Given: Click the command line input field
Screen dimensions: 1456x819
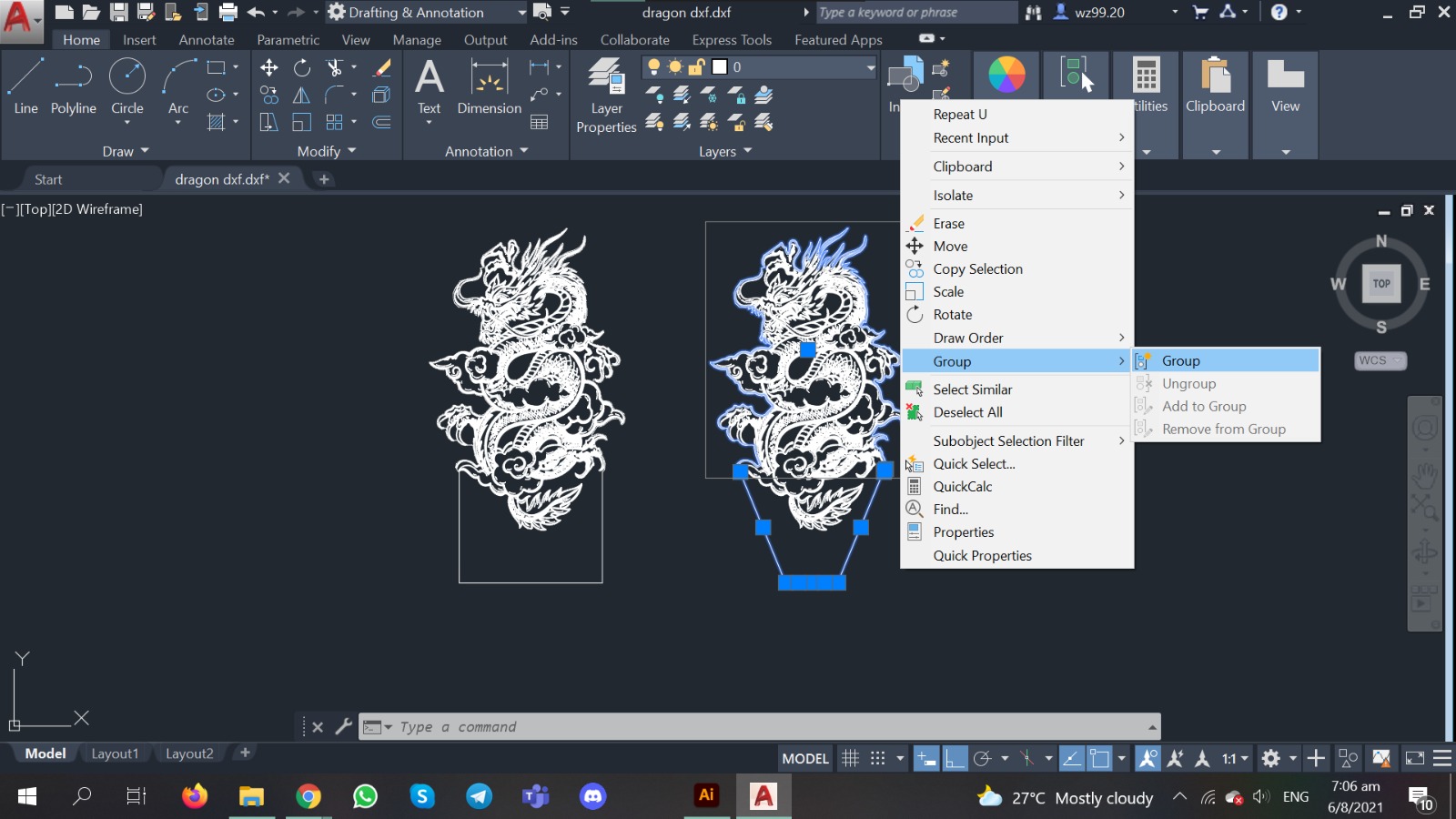Looking at the screenshot, I should tap(760, 726).
